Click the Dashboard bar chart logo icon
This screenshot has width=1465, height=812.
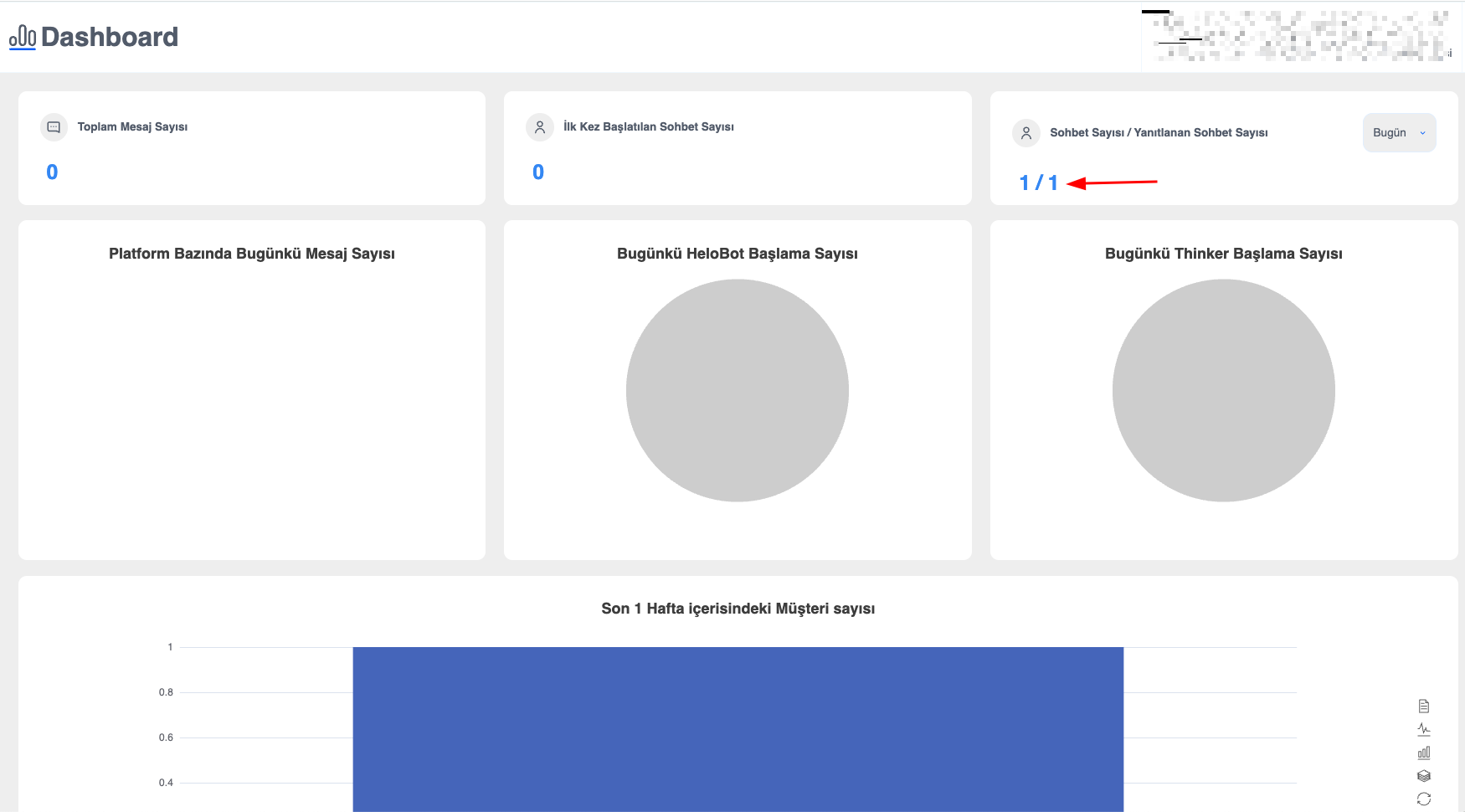coord(23,38)
